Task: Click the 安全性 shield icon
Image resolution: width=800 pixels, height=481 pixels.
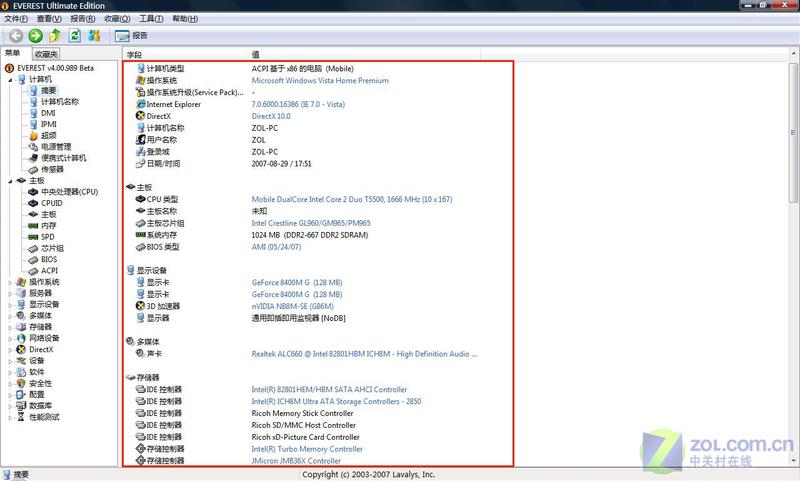Action: point(21,383)
